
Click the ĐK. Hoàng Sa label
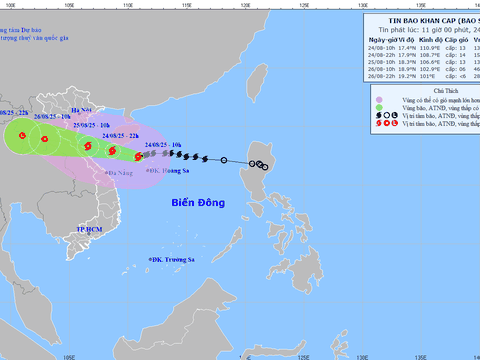pos(169,171)
